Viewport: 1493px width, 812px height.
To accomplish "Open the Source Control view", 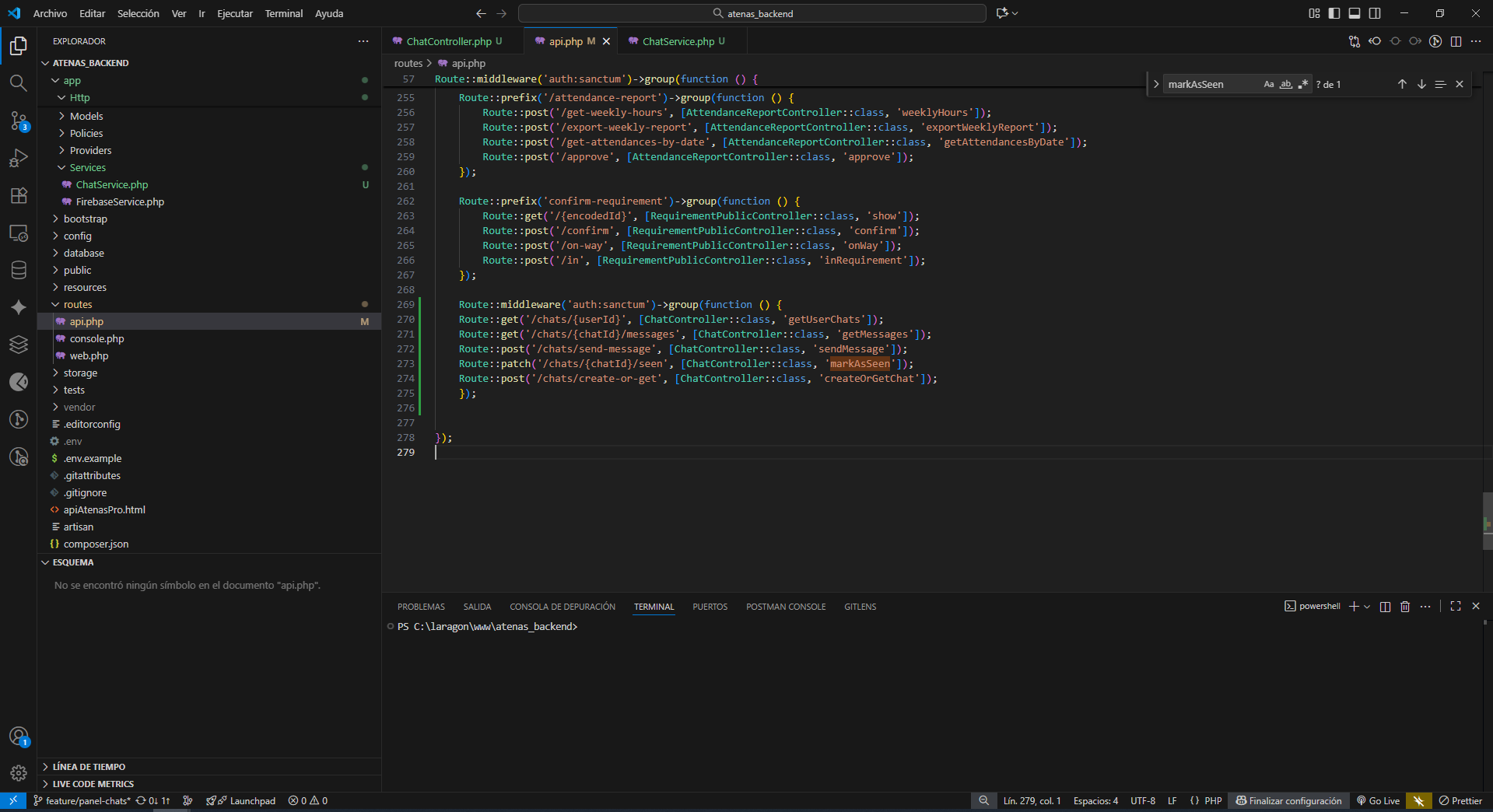I will [18, 121].
